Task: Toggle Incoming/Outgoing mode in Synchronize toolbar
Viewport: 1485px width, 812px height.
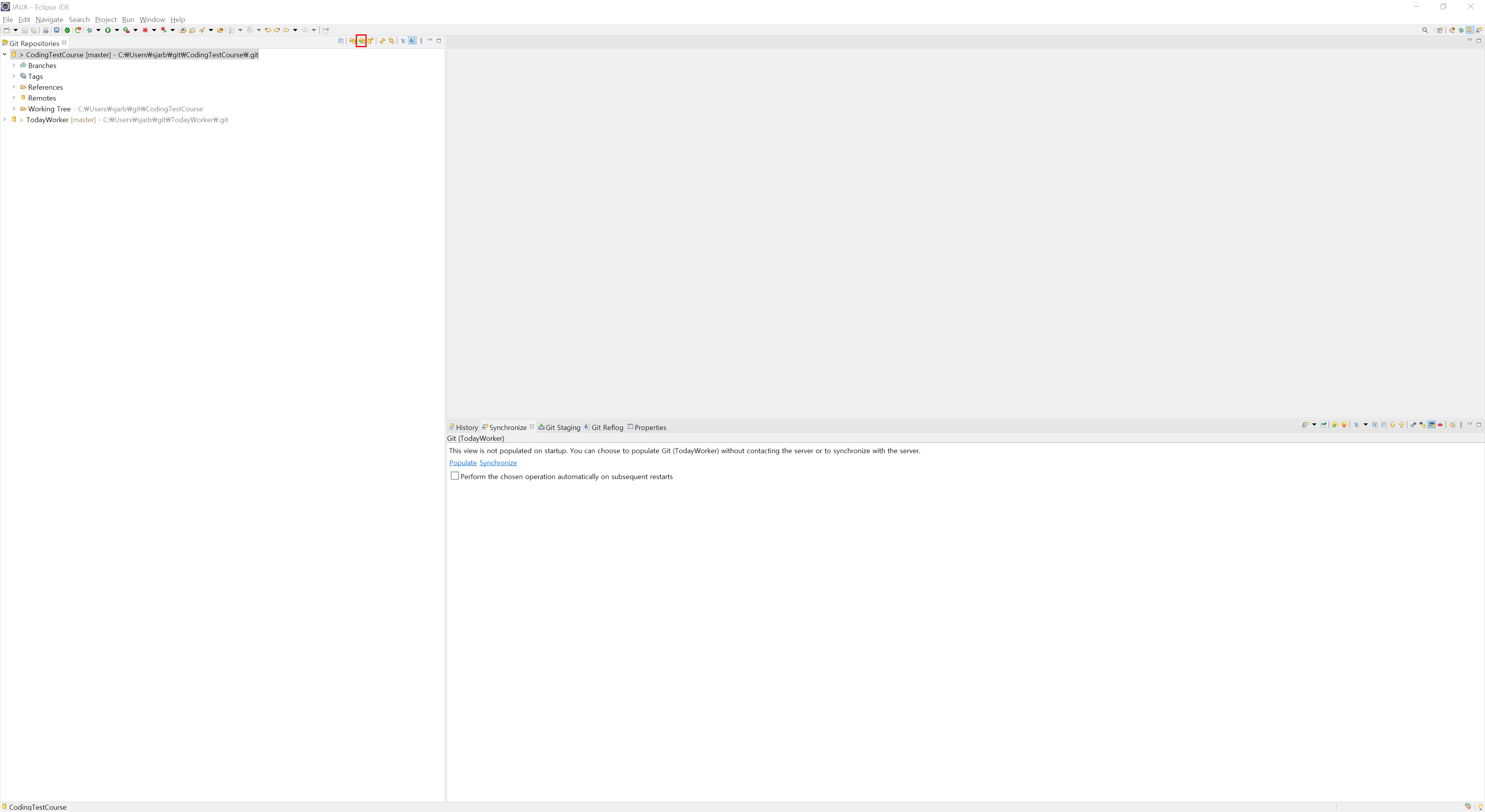Action: coord(1431,425)
